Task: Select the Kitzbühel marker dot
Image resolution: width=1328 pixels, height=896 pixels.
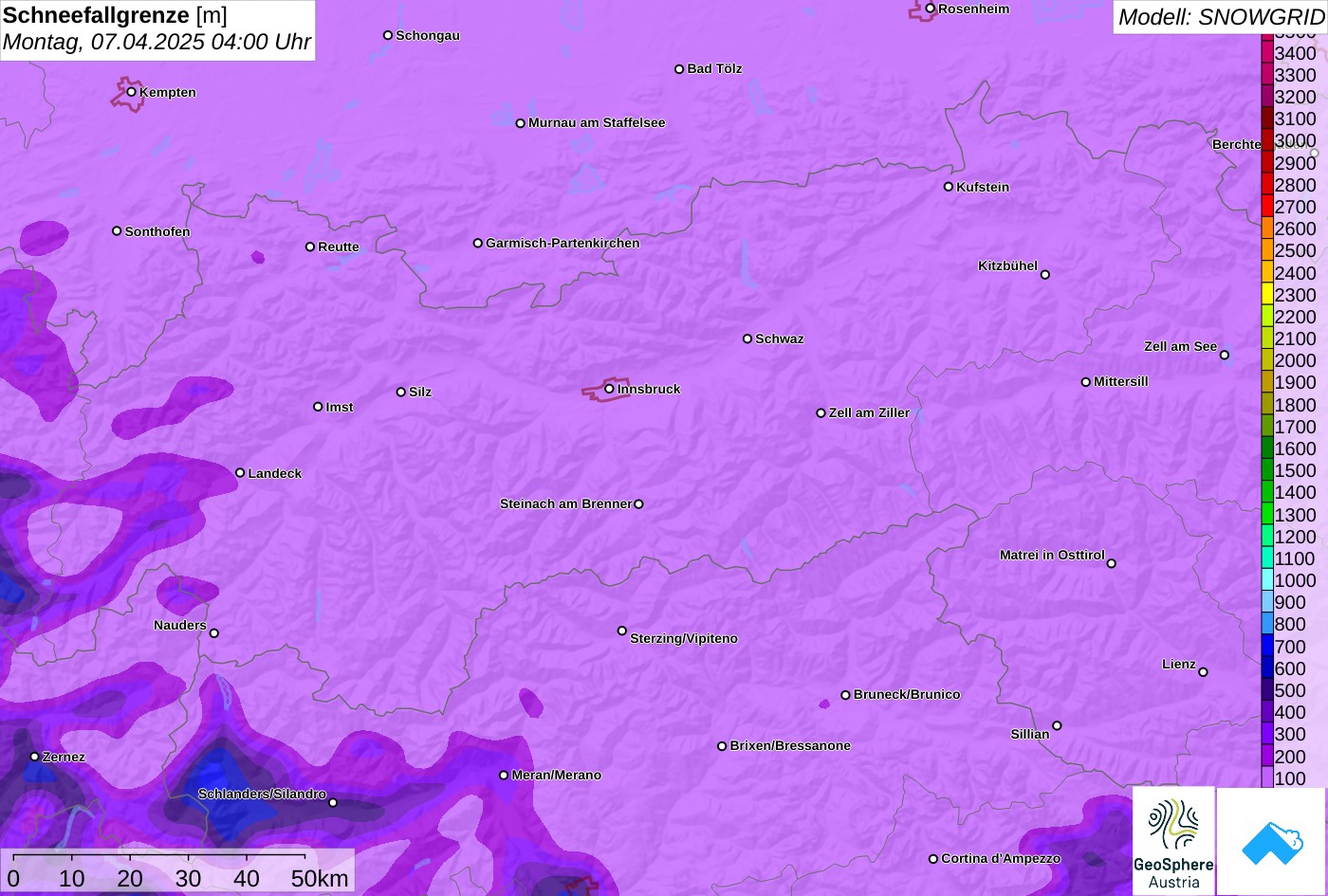Action: click(x=1045, y=275)
